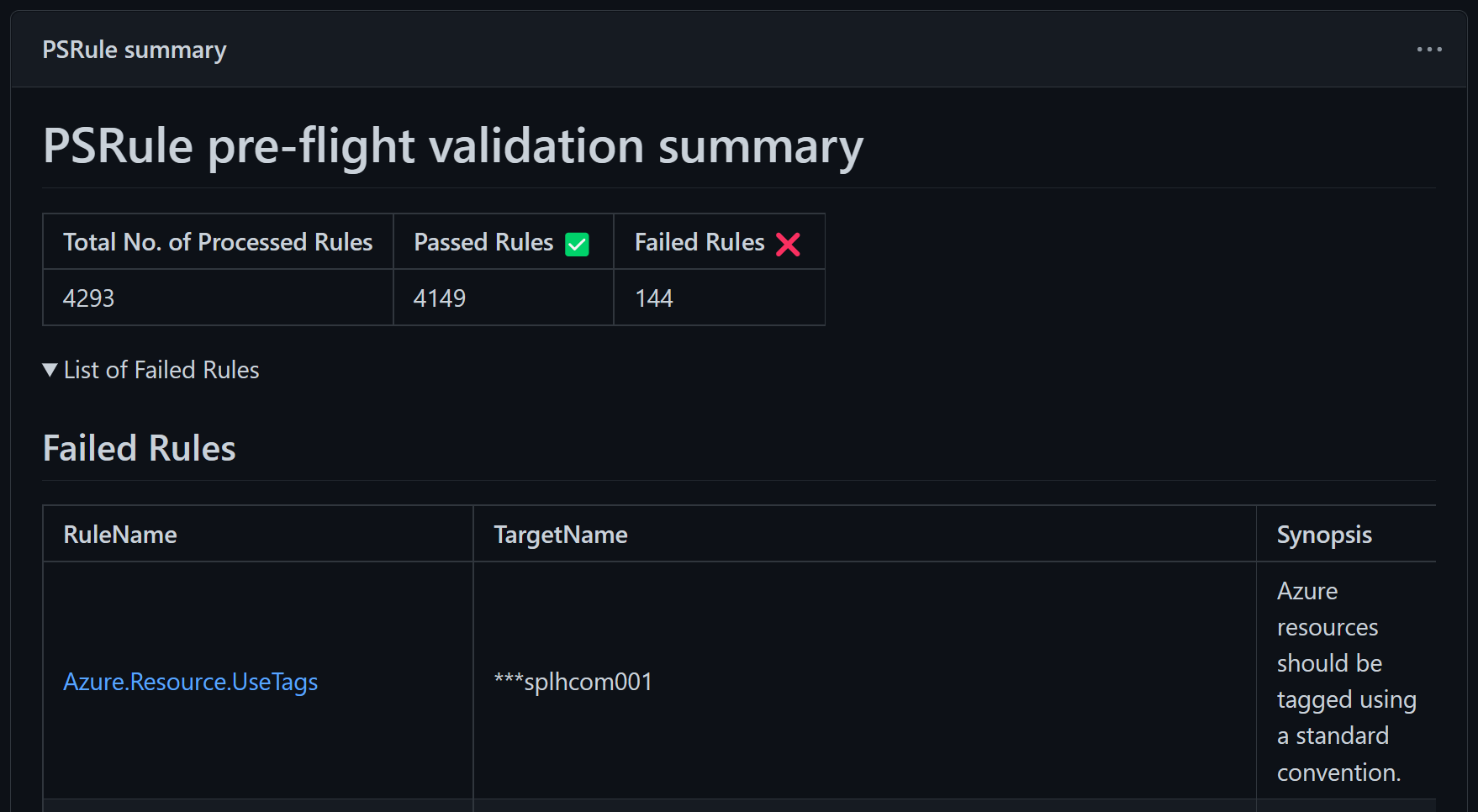This screenshot has height=812, width=1478.
Task: Select the Total No. of Processed Rules header
Action: (218, 241)
